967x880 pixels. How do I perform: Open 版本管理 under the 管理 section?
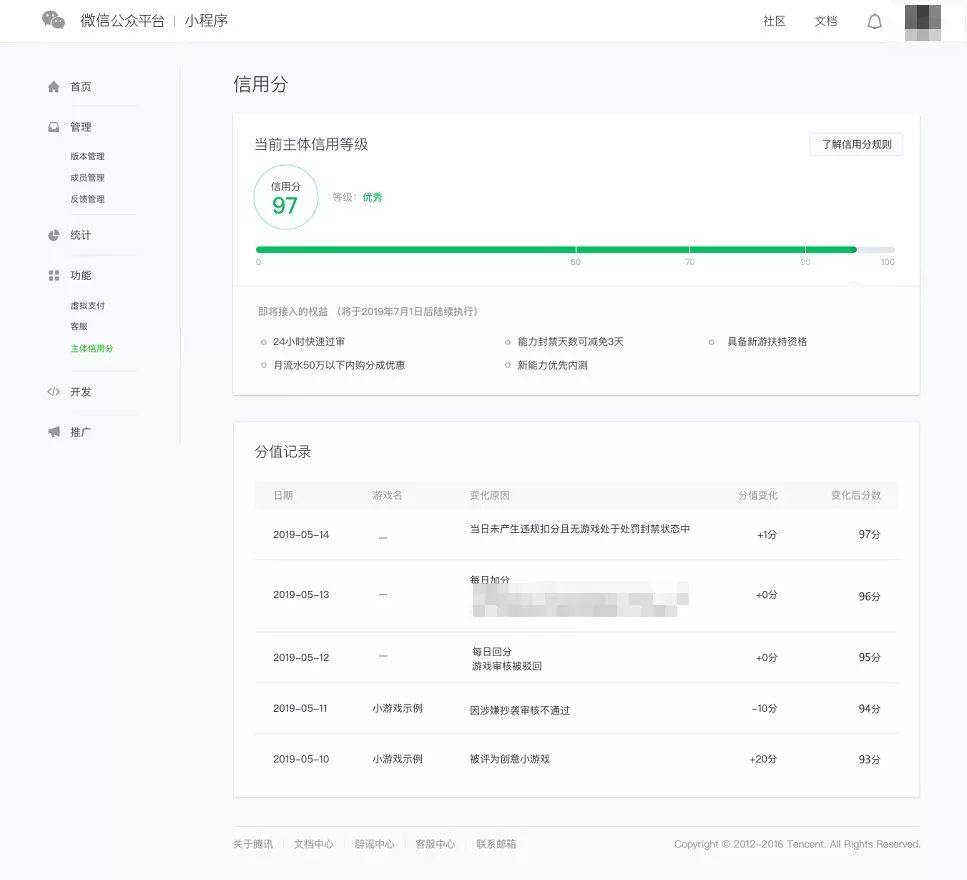click(x=88, y=156)
